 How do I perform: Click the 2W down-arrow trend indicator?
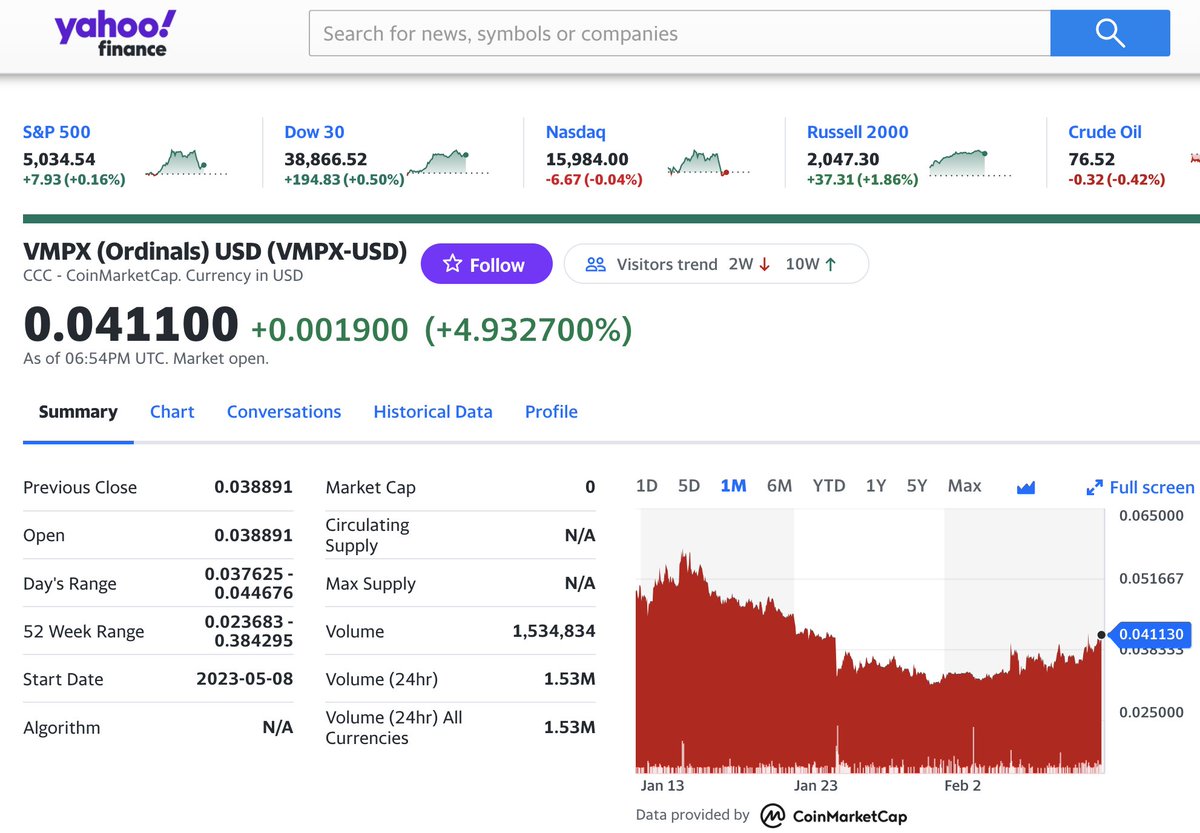(749, 264)
